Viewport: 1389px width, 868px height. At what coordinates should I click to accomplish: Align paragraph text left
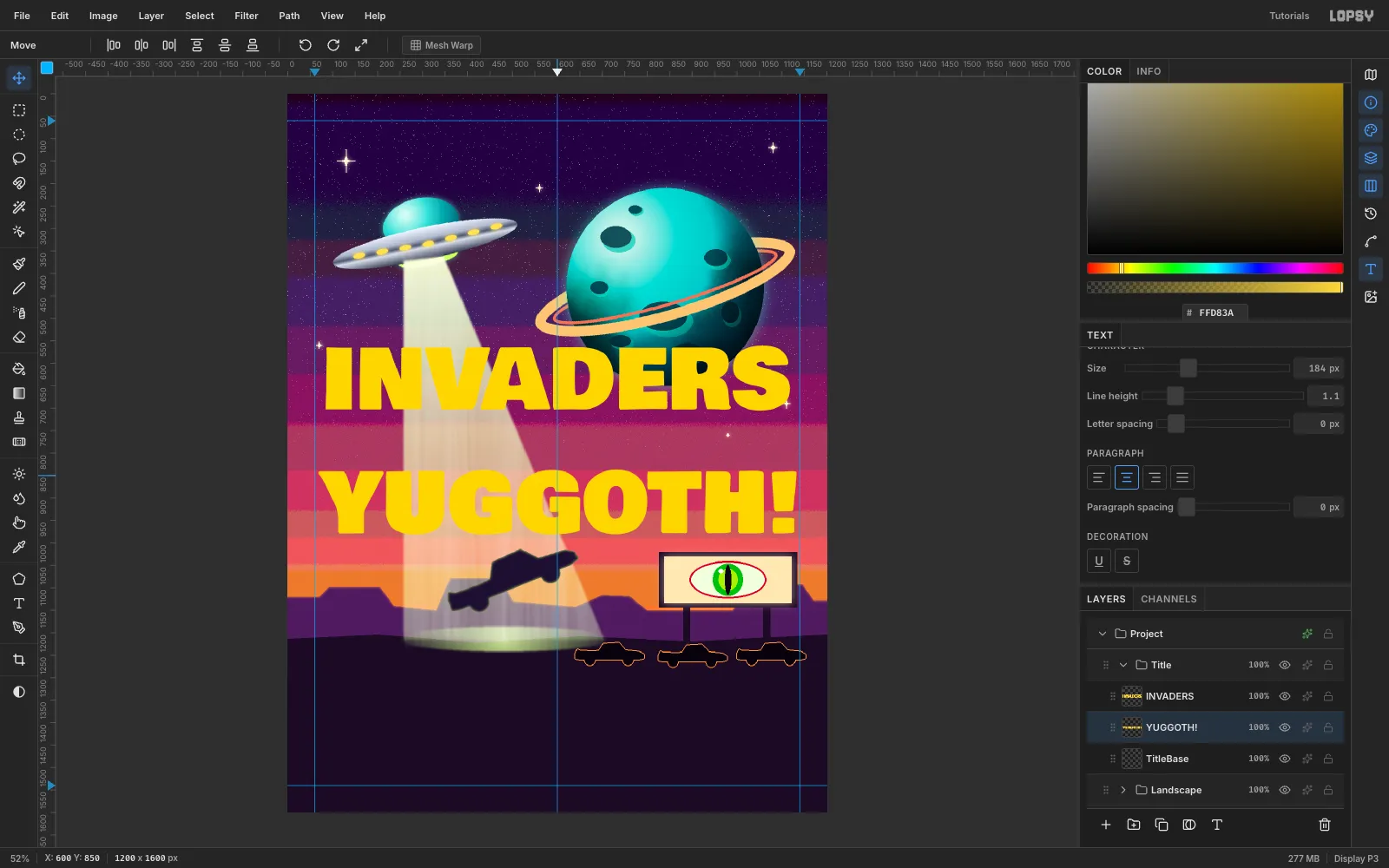(x=1099, y=477)
